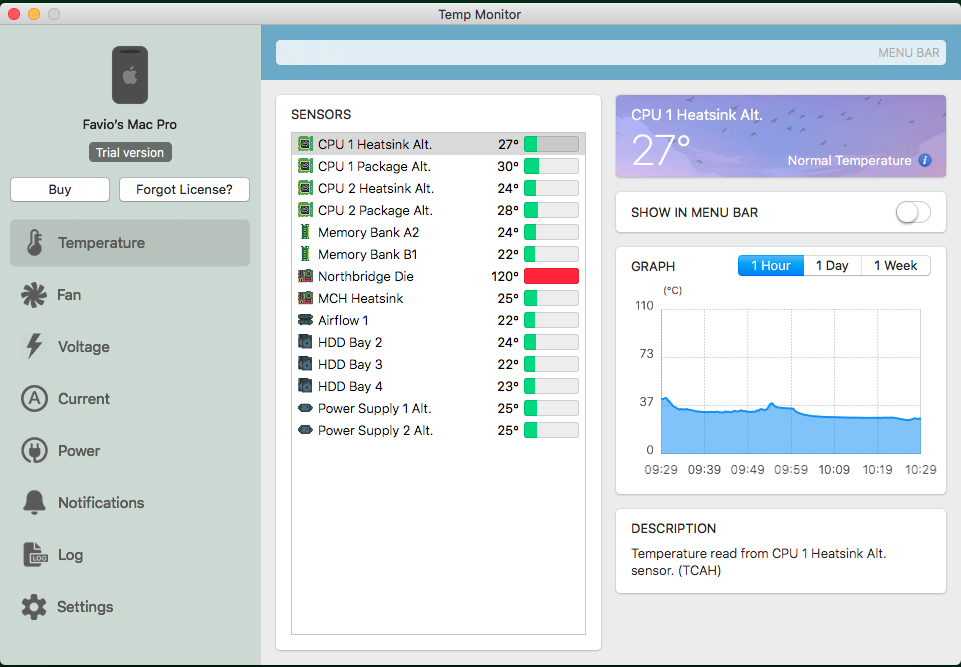The width and height of the screenshot is (961, 667).
Task: Select the HDD Bay 2 sensor name
Action: [350, 343]
